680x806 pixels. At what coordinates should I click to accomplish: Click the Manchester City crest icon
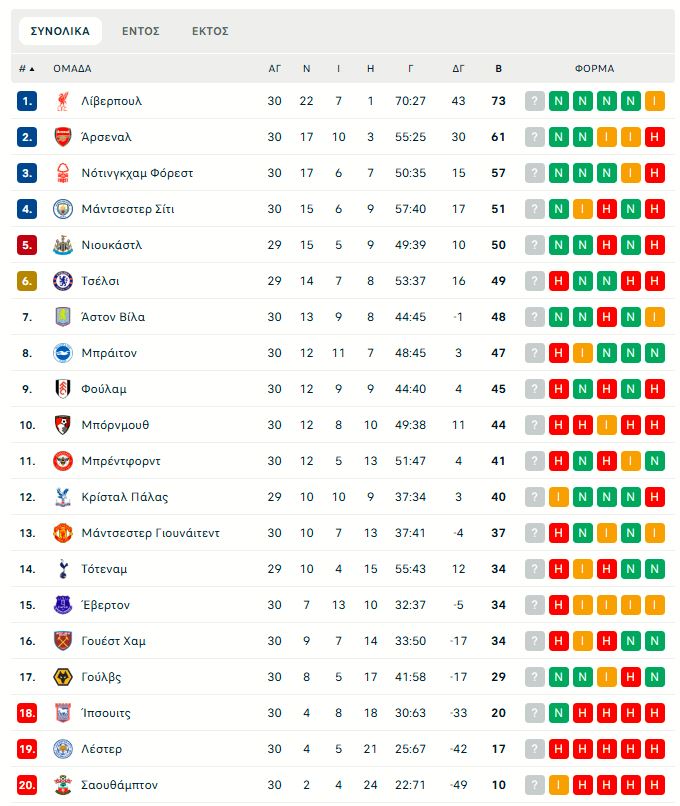(63, 209)
